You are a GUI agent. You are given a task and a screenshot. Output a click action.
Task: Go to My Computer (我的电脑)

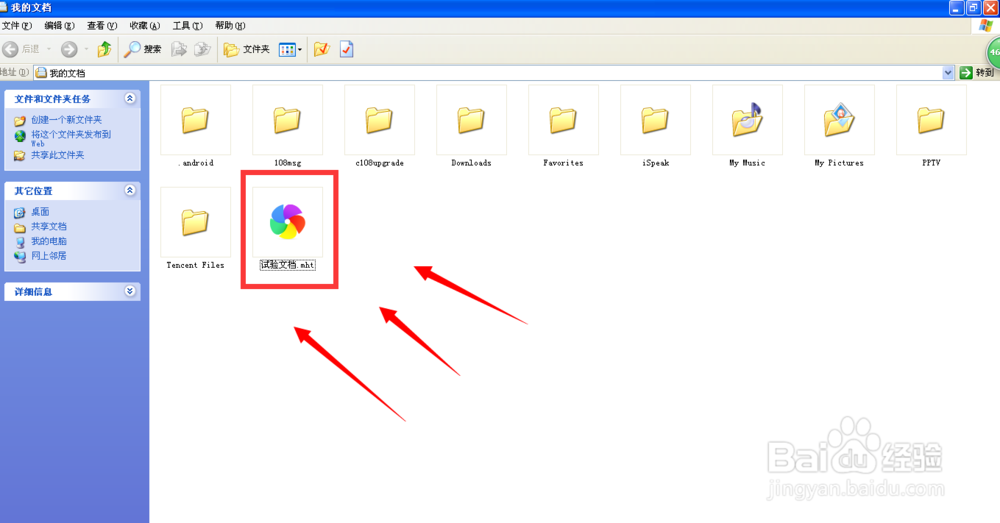tap(48, 241)
